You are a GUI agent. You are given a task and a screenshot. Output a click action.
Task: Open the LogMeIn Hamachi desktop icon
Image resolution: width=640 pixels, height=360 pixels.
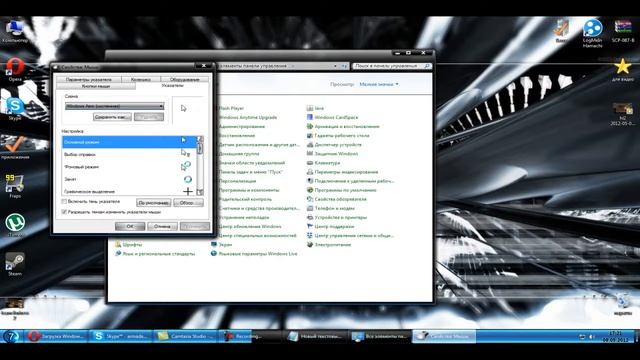[x=593, y=33]
